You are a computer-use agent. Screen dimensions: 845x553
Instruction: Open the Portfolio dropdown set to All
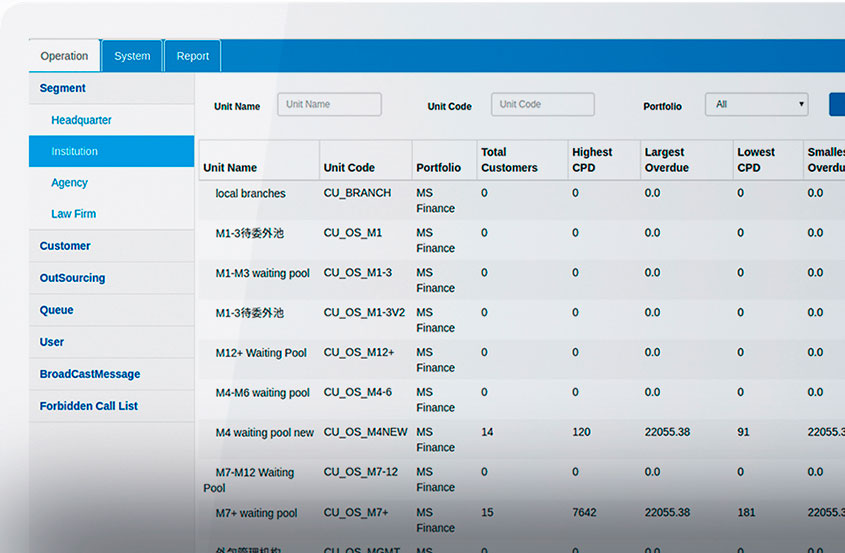[757, 105]
